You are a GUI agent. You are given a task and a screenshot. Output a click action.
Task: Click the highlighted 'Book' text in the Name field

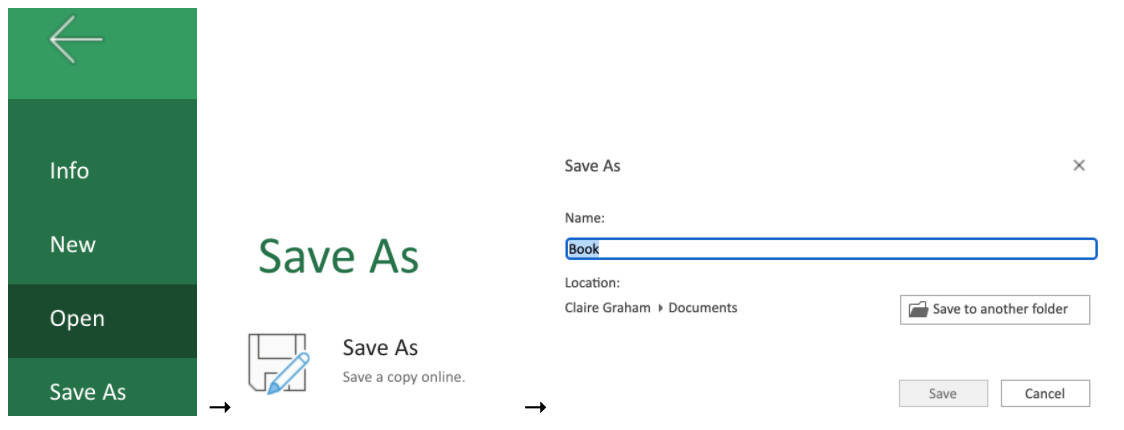point(584,249)
